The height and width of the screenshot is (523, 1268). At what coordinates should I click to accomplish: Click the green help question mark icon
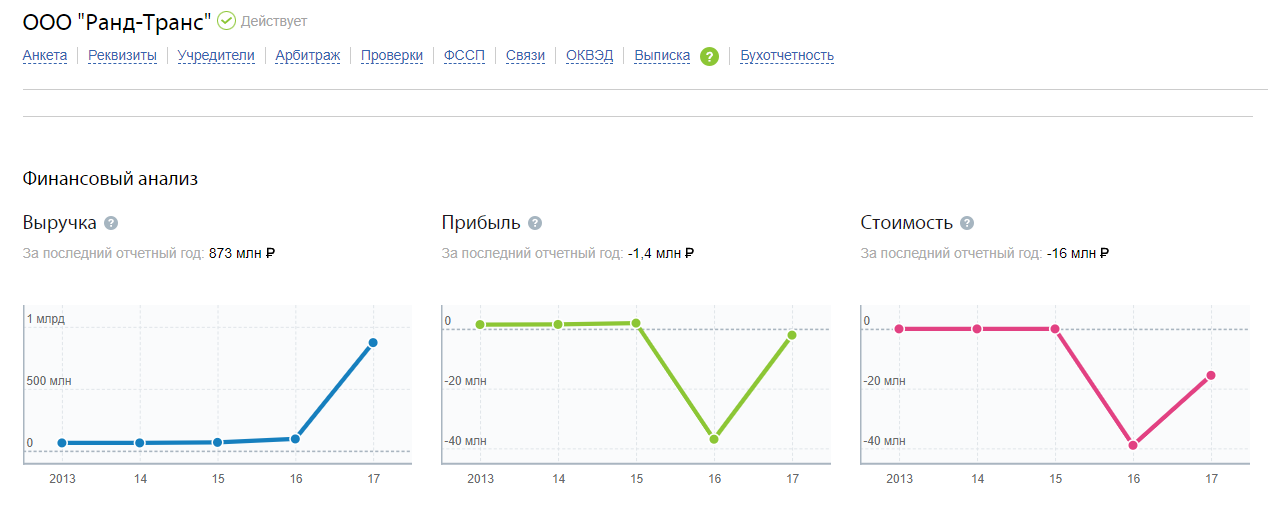[709, 56]
